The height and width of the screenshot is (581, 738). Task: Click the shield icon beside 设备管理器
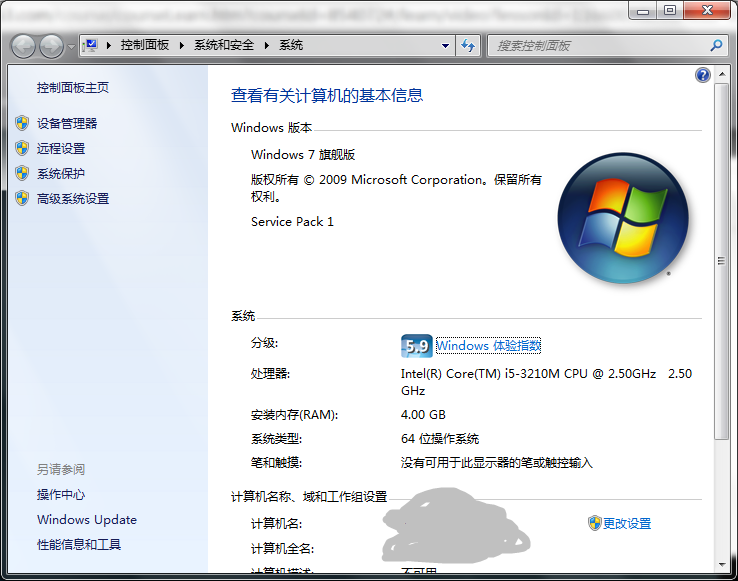(x=22, y=123)
